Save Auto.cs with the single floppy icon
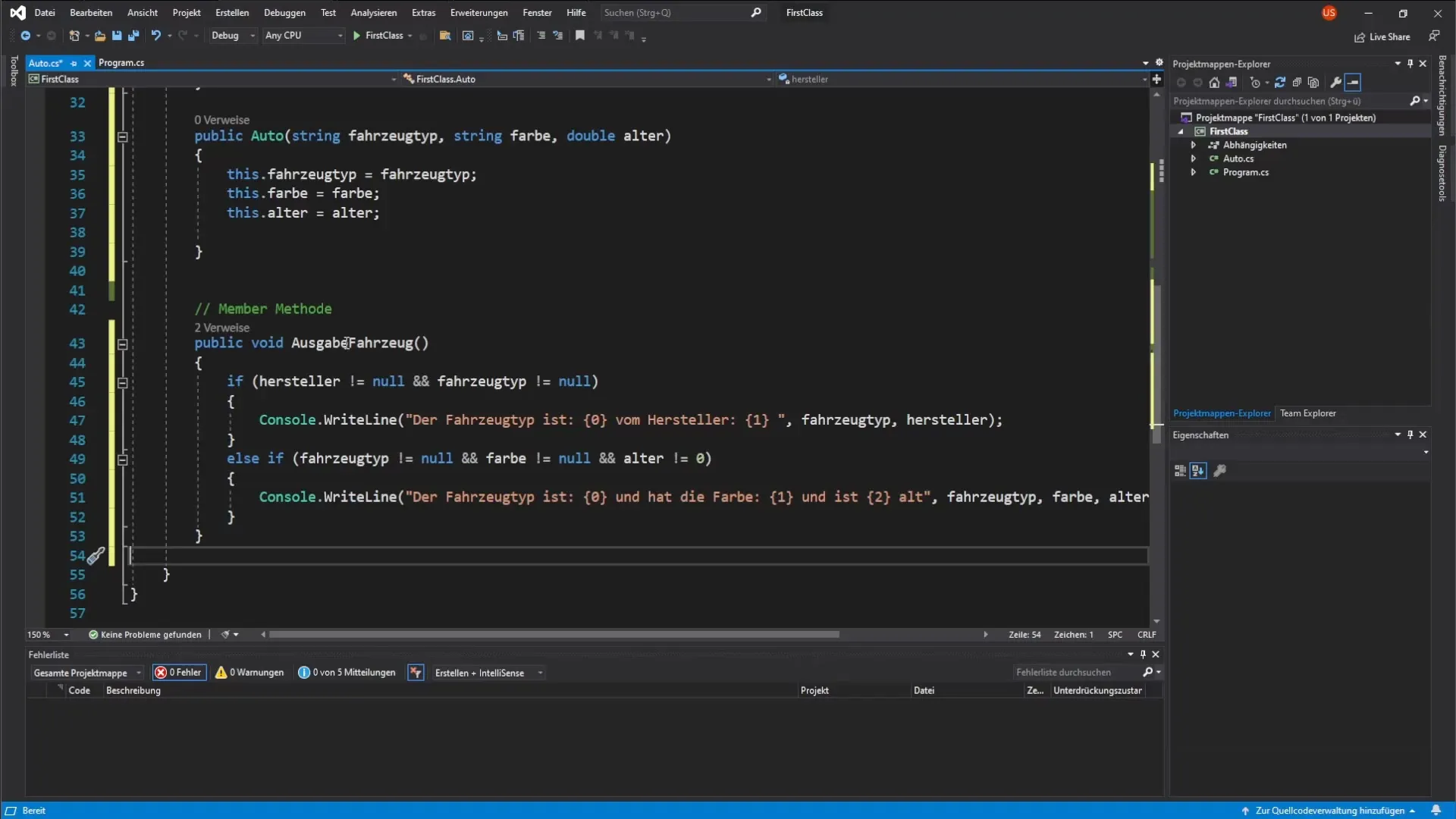The width and height of the screenshot is (1456, 819). pyautogui.click(x=117, y=36)
